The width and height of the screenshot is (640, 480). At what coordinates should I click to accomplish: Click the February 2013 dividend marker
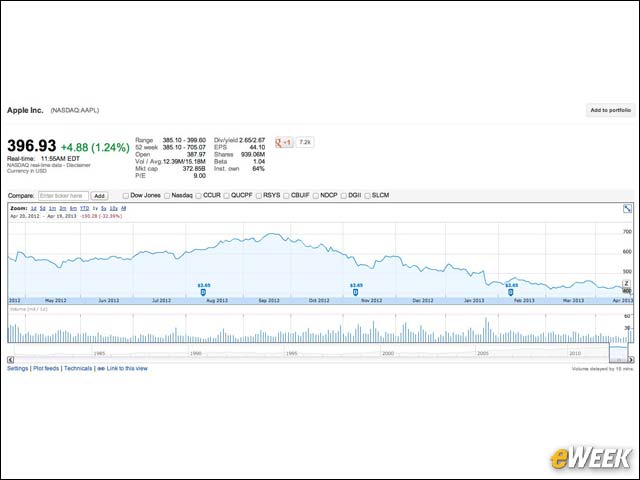(x=511, y=292)
